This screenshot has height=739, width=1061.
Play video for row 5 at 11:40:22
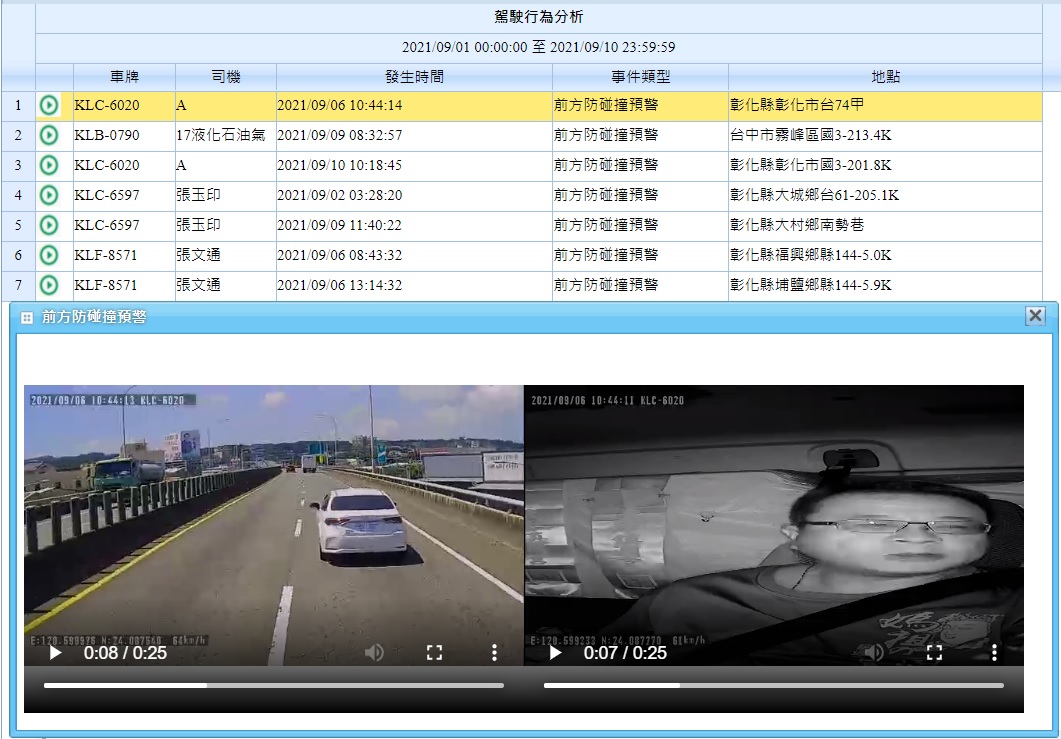49,225
